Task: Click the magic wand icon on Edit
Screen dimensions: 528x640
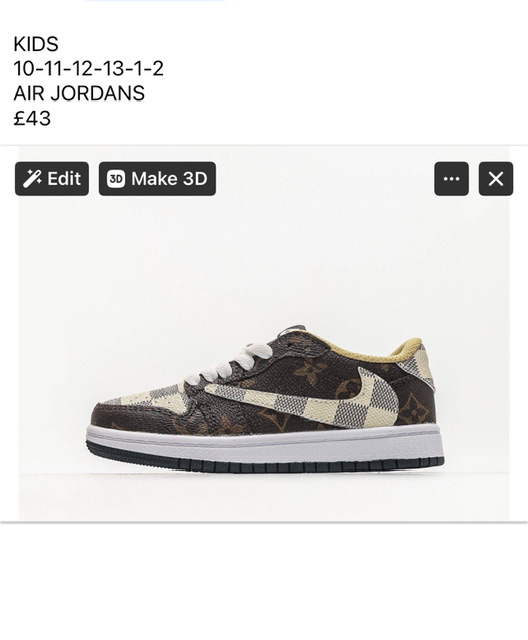Action: coord(32,179)
